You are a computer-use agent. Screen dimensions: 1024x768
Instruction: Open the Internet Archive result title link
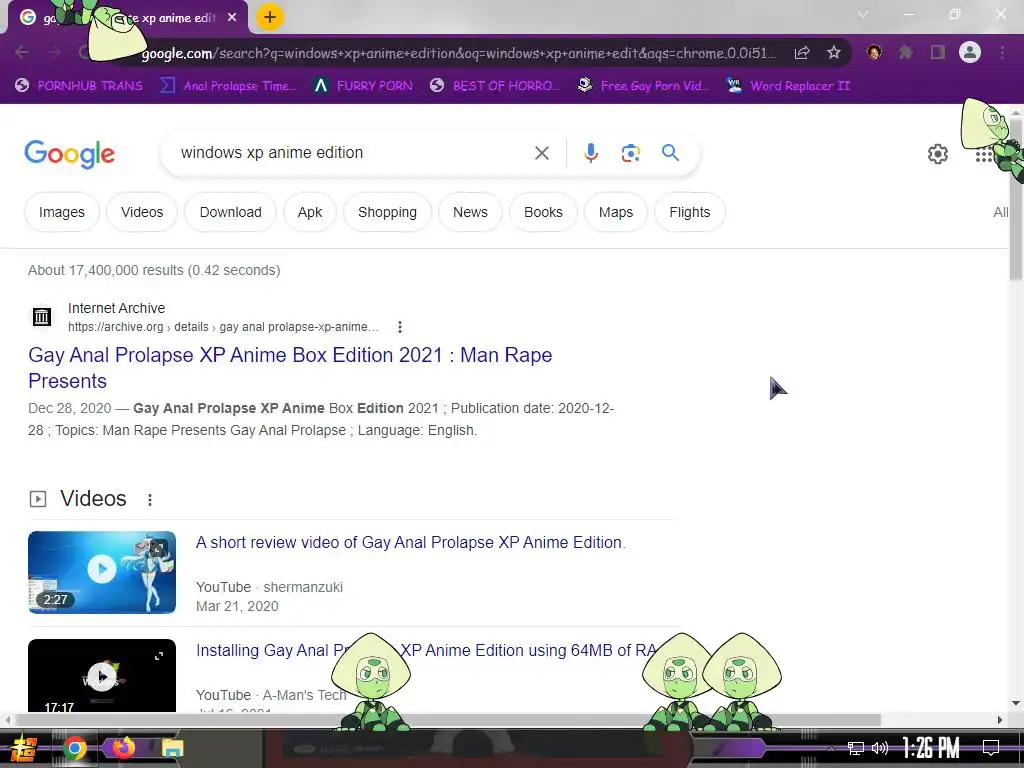point(290,368)
